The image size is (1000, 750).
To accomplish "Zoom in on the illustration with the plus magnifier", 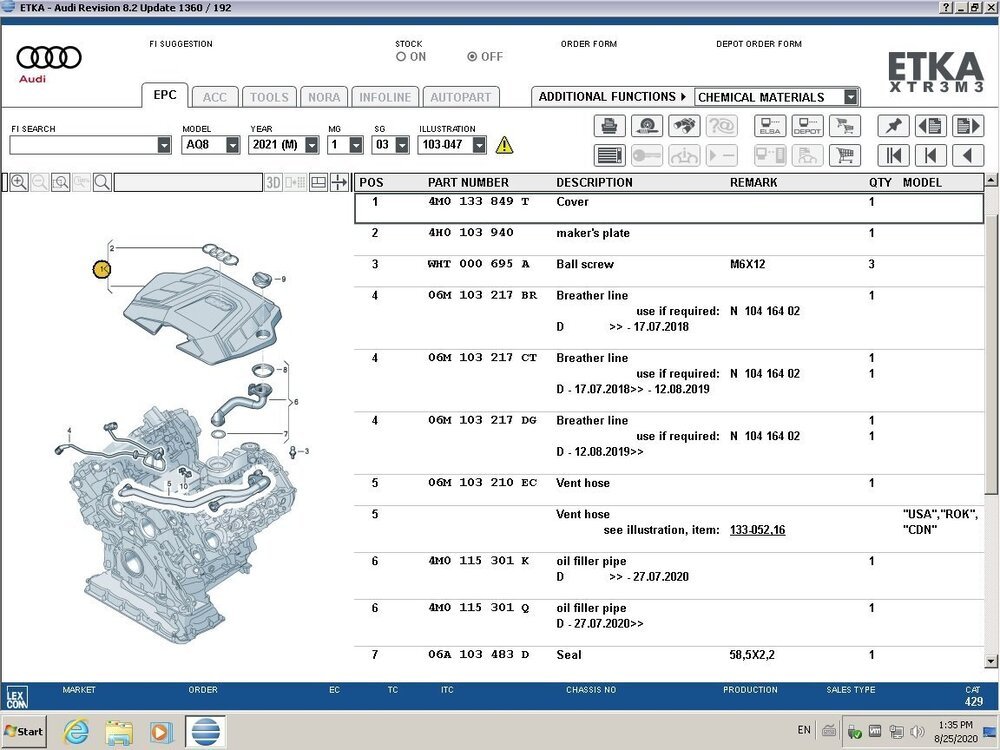I will 19,182.
